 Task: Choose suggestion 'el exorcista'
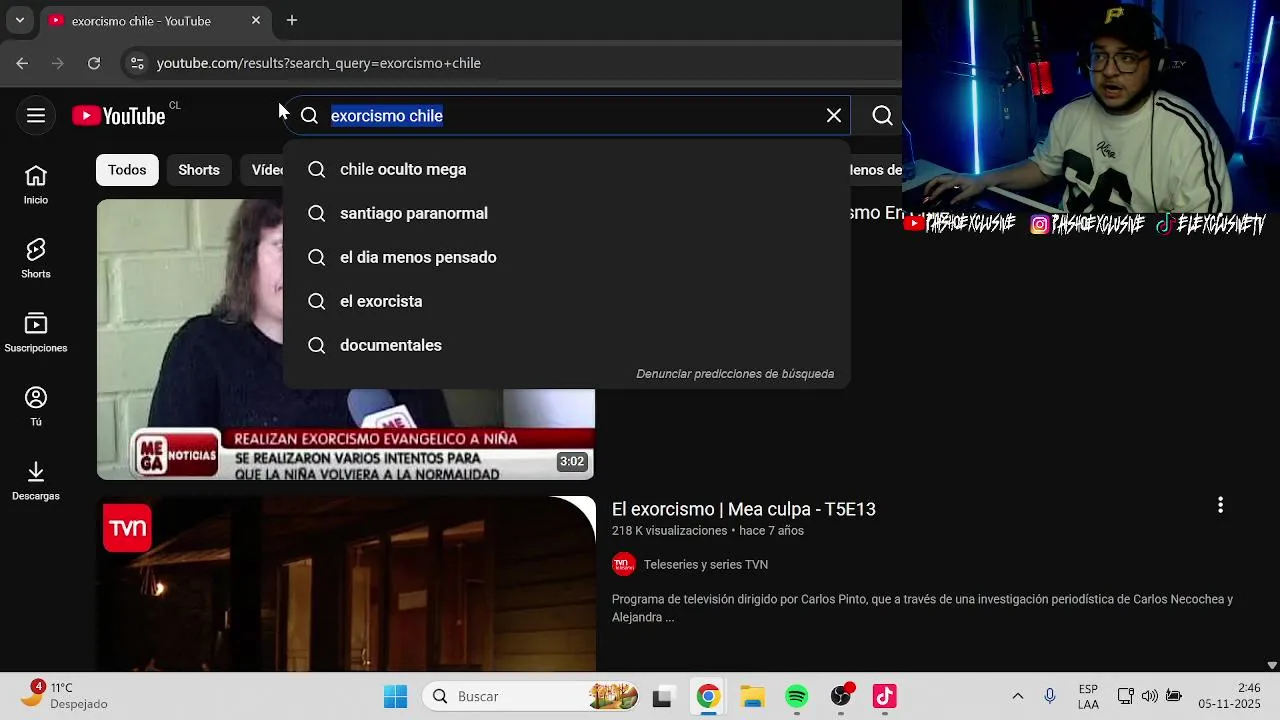[x=567, y=301]
